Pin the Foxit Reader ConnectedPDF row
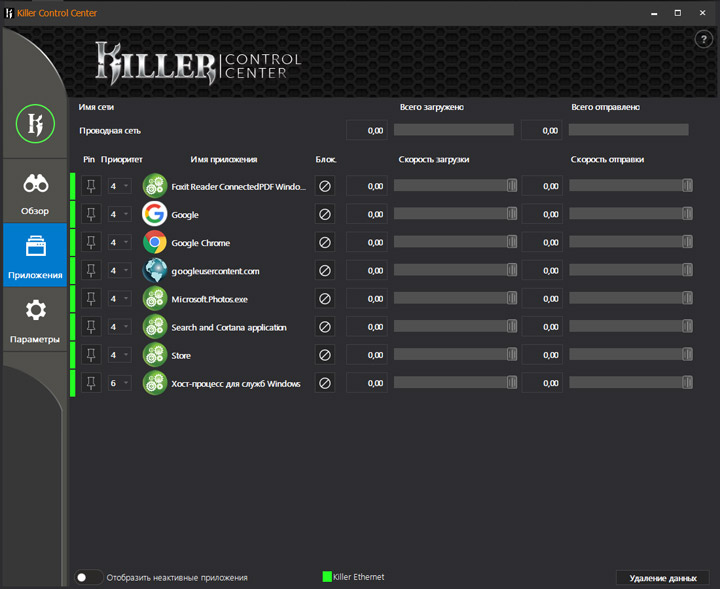Image resolution: width=720 pixels, height=589 pixels. [x=91, y=186]
